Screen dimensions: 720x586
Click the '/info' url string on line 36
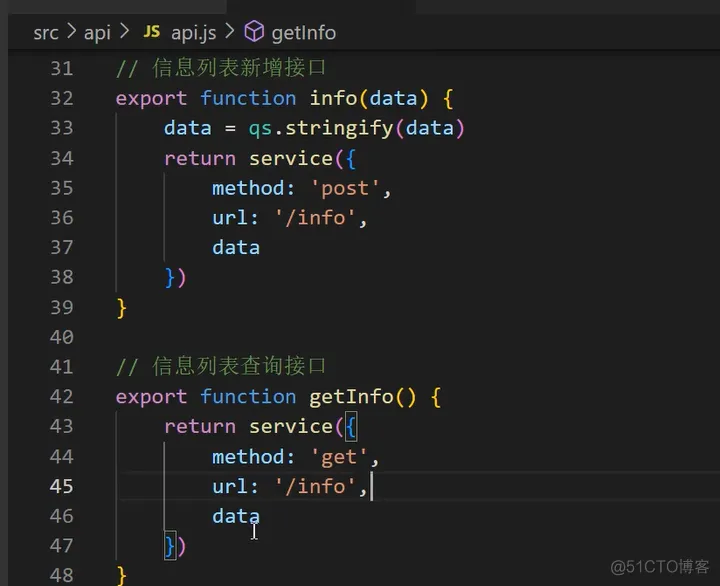pos(315,218)
